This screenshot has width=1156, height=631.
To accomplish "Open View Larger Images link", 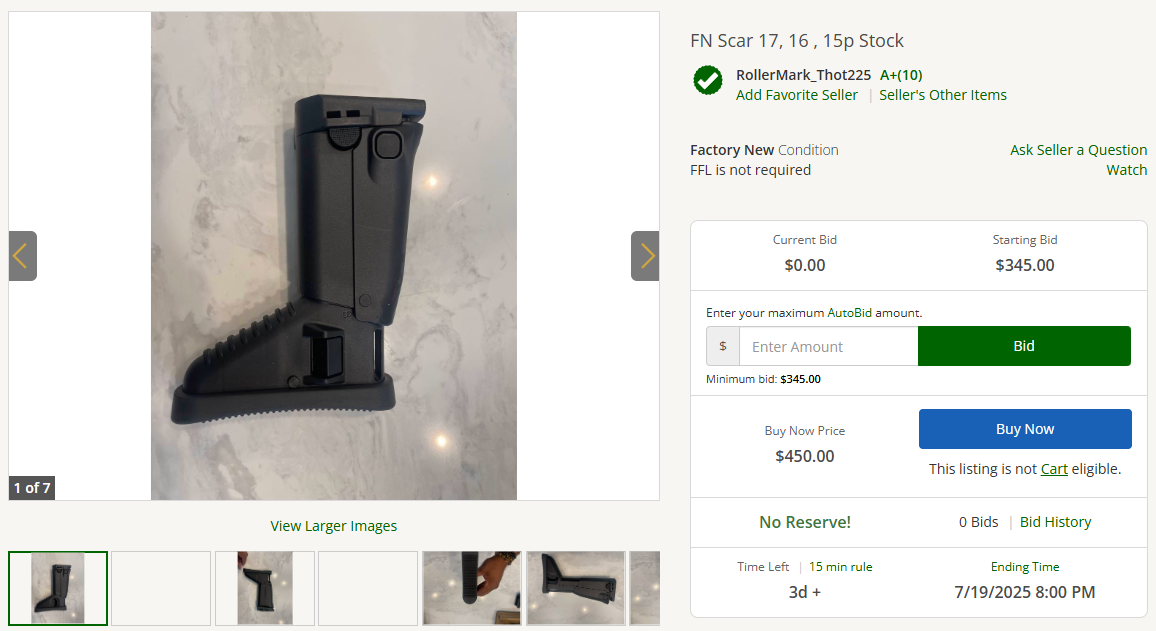I will click(x=333, y=526).
